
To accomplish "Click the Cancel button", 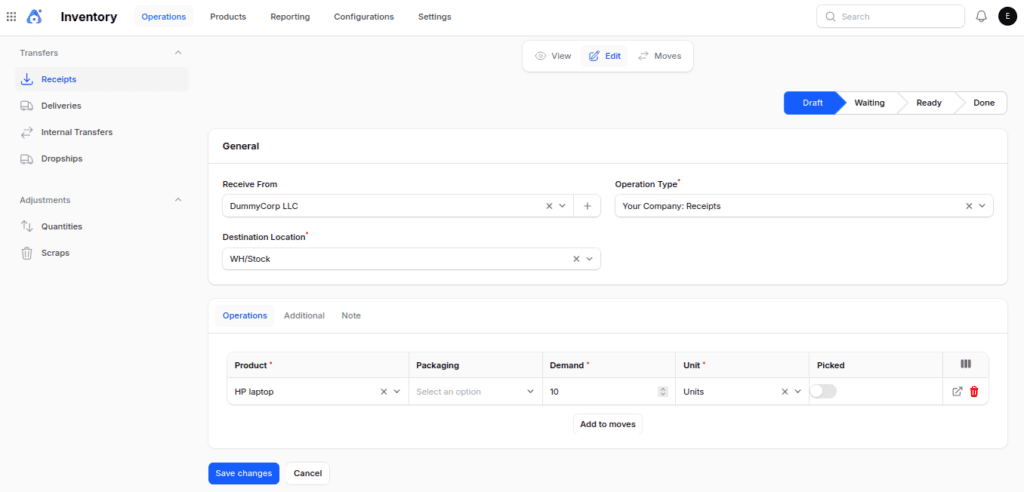I will (x=308, y=473).
